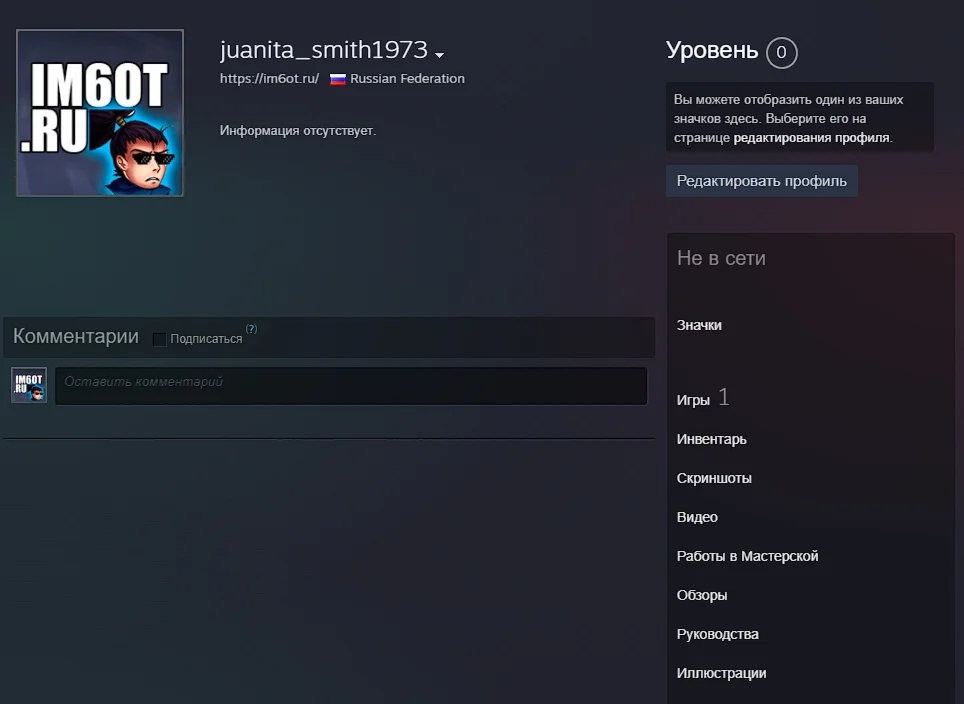Click the question mark help icon
This screenshot has height=704, width=964.
pyautogui.click(x=251, y=329)
